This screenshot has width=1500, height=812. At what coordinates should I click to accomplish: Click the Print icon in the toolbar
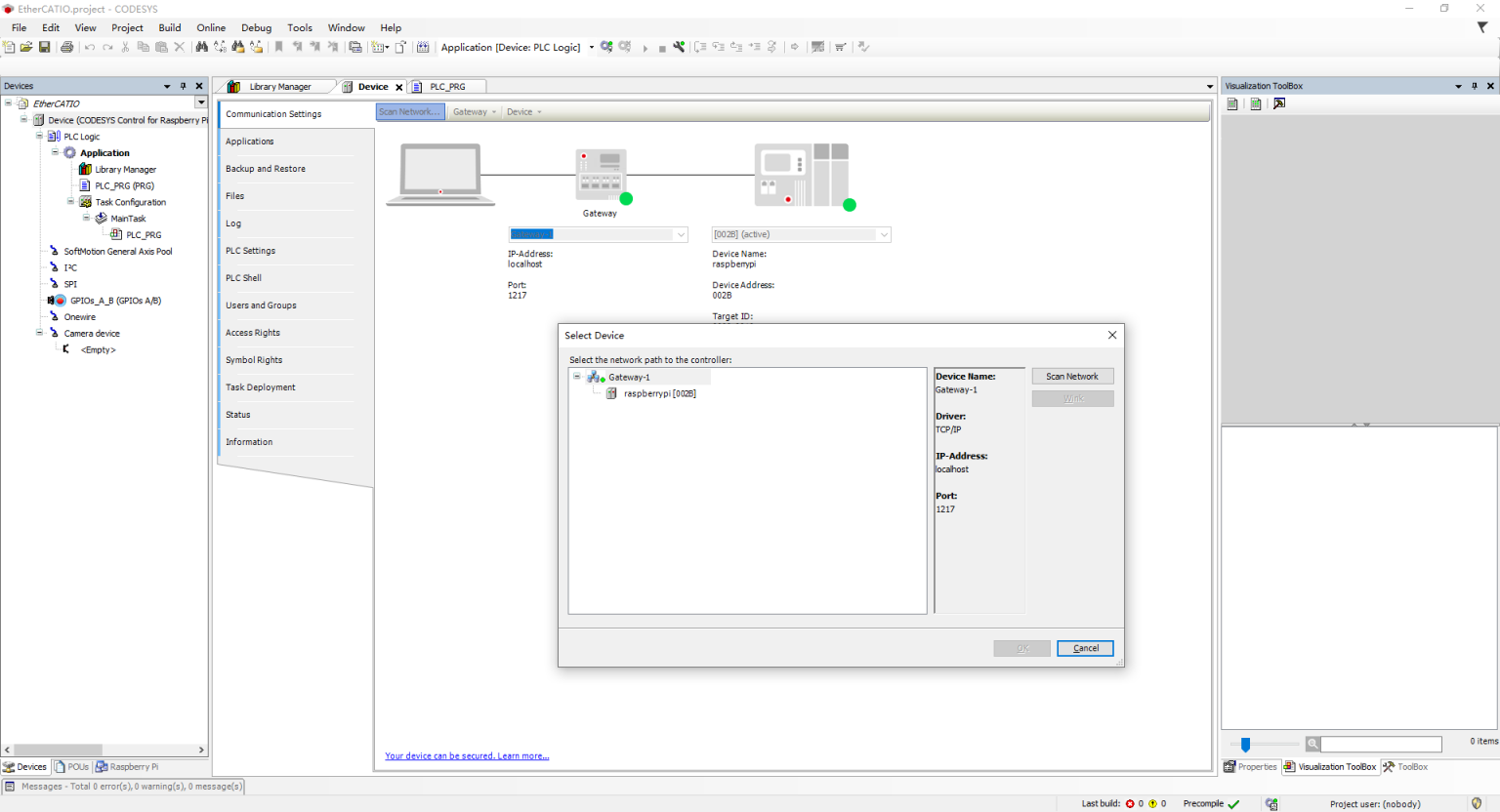[x=66, y=47]
